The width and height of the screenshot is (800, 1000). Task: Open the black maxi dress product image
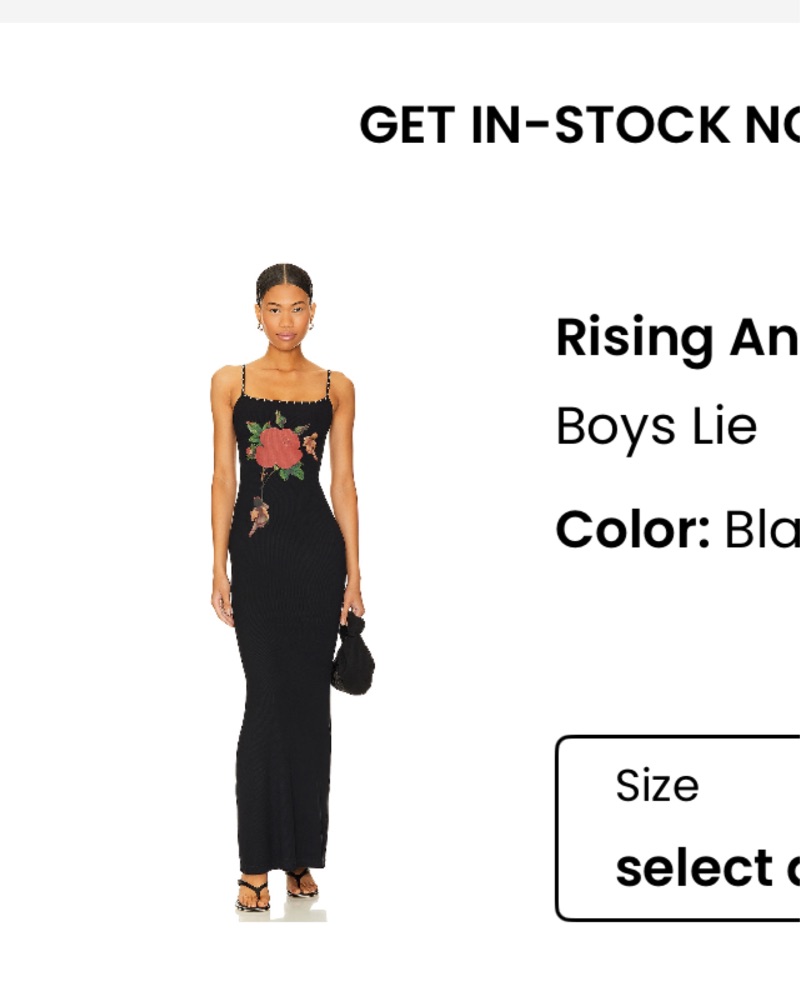(288, 592)
